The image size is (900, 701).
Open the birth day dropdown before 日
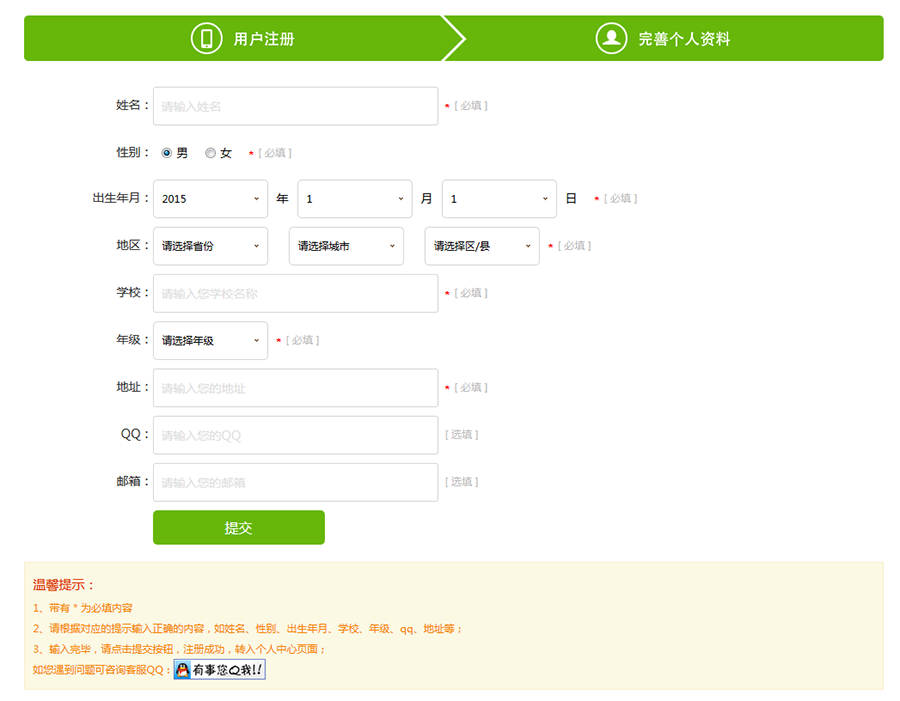[x=499, y=199]
